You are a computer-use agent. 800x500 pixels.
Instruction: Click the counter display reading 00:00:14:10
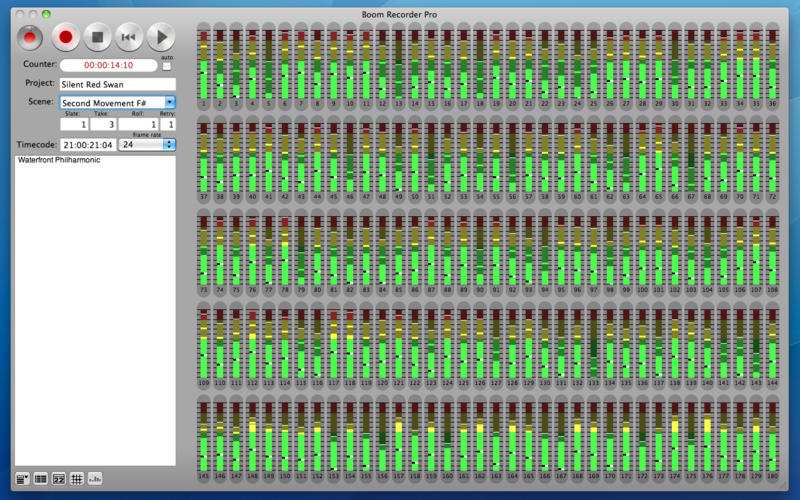[x=107, y=65]
